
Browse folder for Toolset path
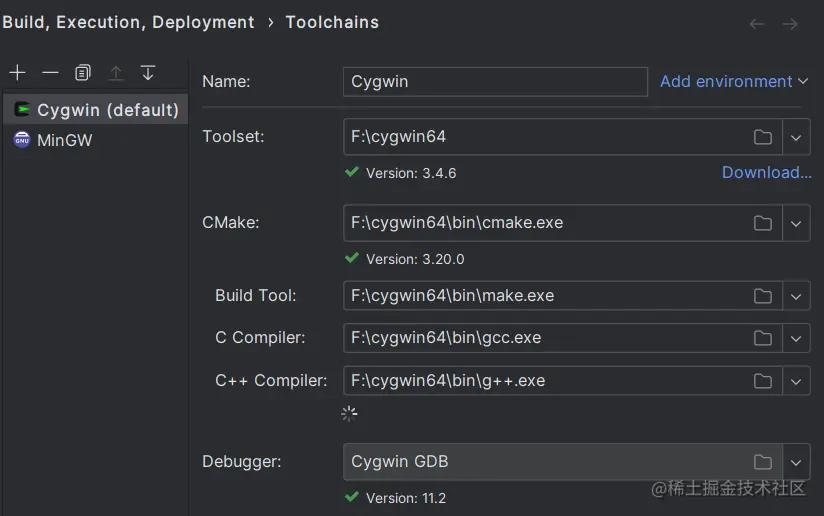(x=763, y=137)
